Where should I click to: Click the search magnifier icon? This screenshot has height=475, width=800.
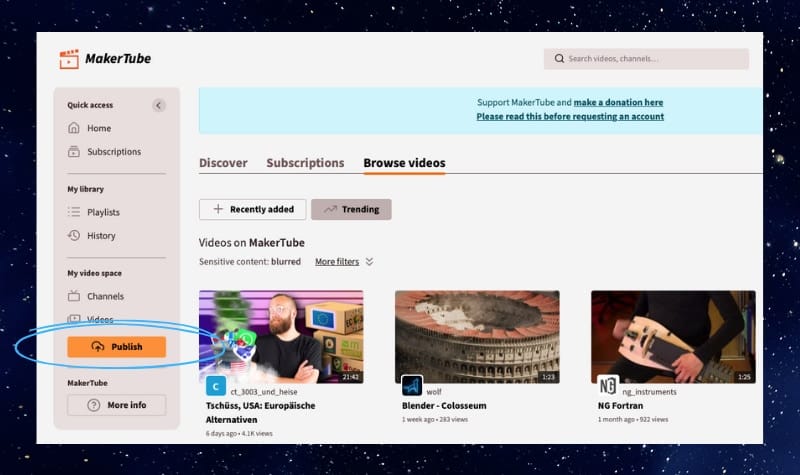559,59
